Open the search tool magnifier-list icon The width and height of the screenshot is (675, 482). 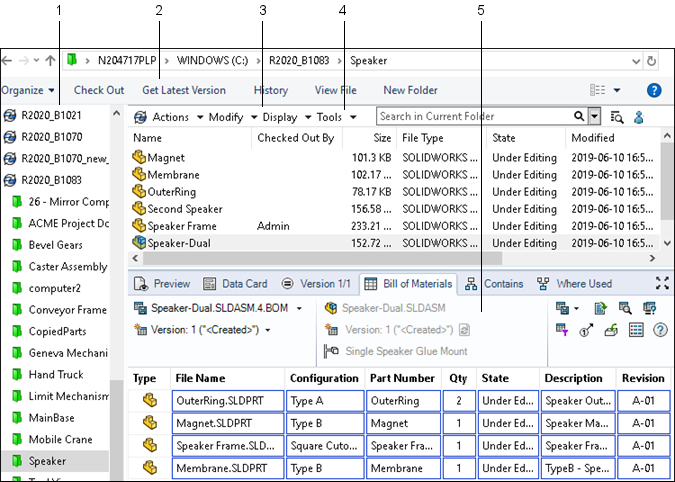tap(617, 117)
